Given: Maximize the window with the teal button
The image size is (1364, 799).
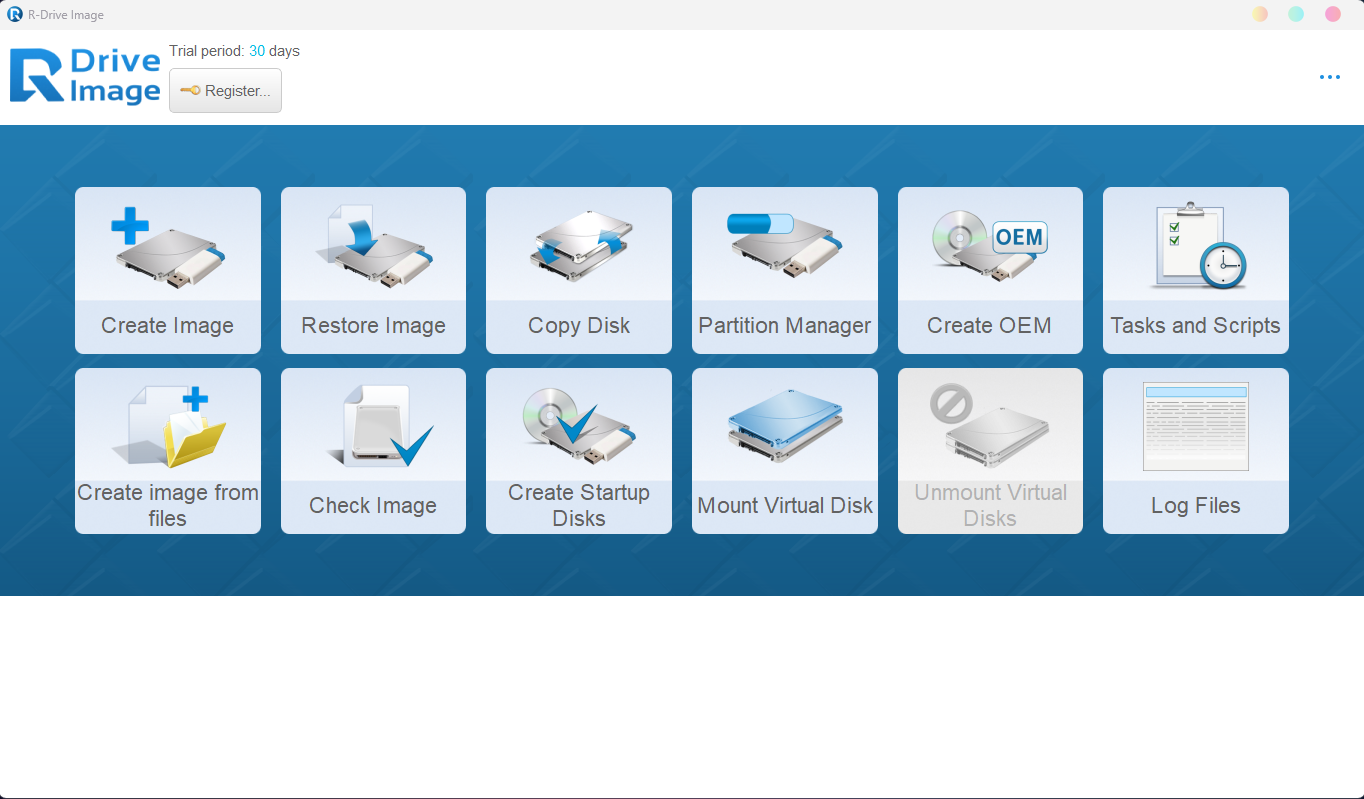Looking at the screenshot, I should tap(1296, 14).
